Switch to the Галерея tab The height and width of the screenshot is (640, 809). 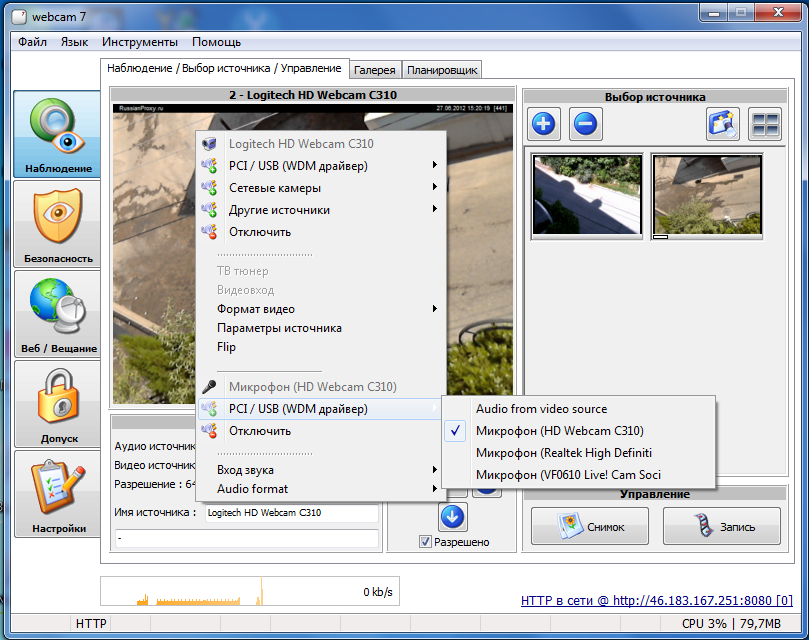[375, 70]
